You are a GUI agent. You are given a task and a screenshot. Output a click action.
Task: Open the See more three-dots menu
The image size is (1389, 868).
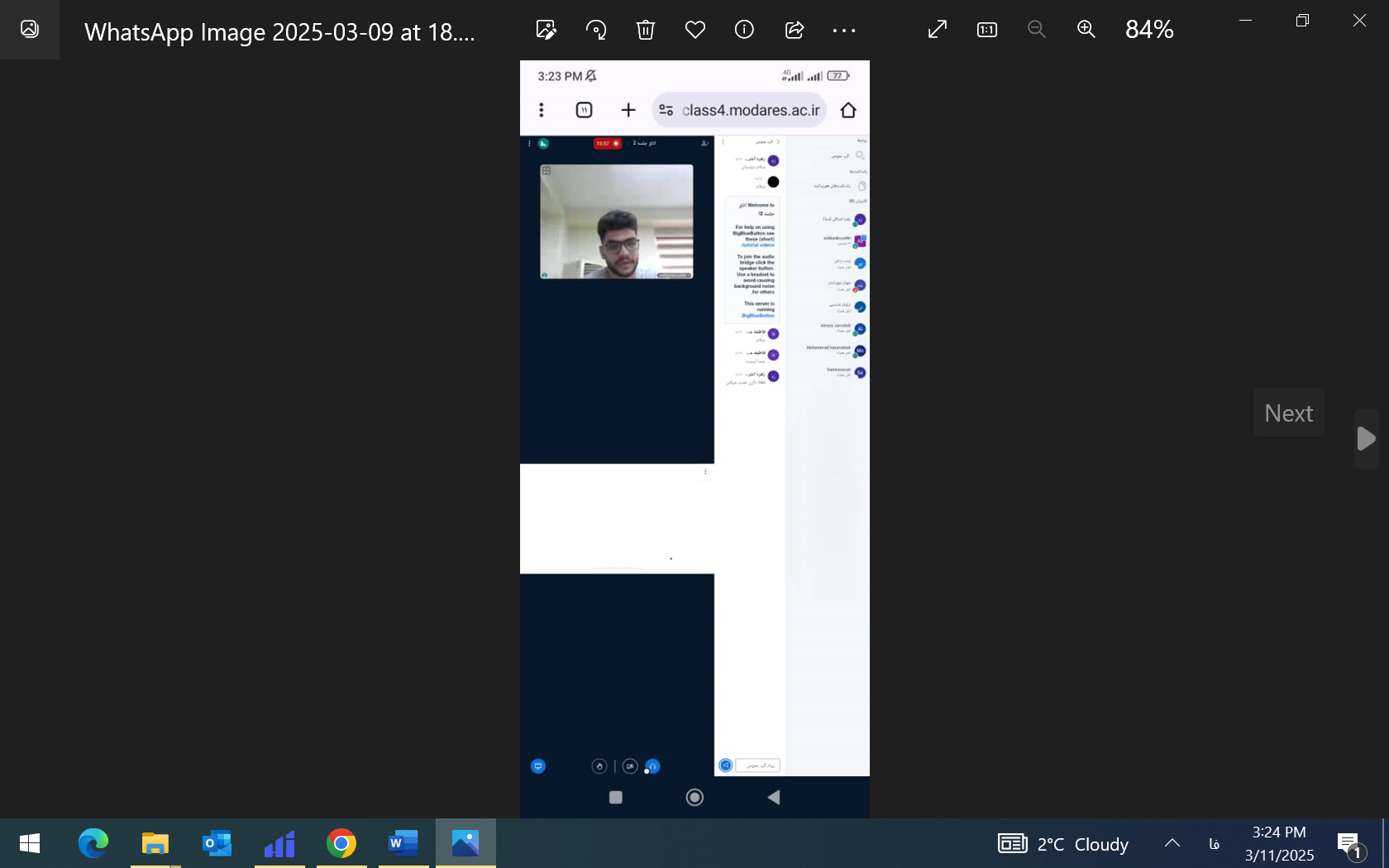click(x=844, y=30)
